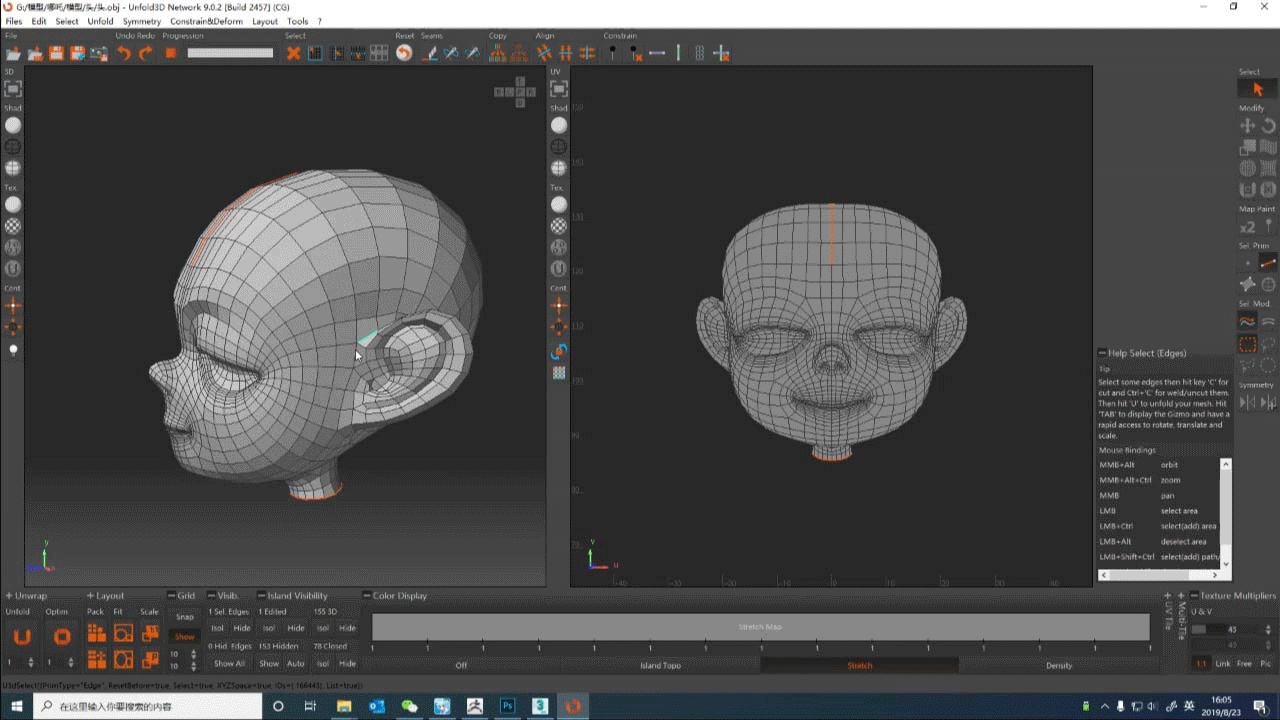
Task: Click the orange X deselect icon
Action: pyautogui.click(x=293, y=53)
